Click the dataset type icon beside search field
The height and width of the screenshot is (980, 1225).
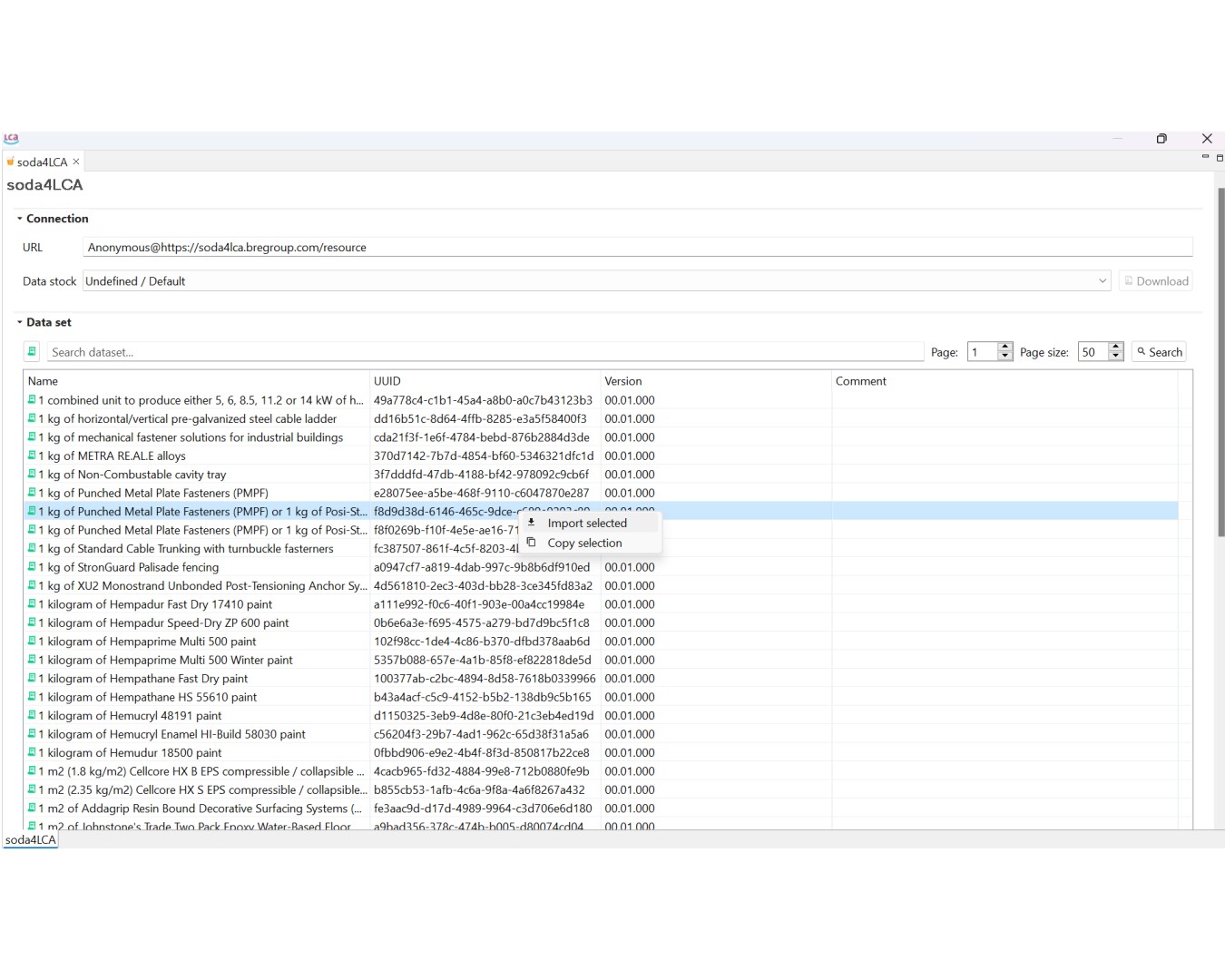pyautogui.click(x=32, y=352)
